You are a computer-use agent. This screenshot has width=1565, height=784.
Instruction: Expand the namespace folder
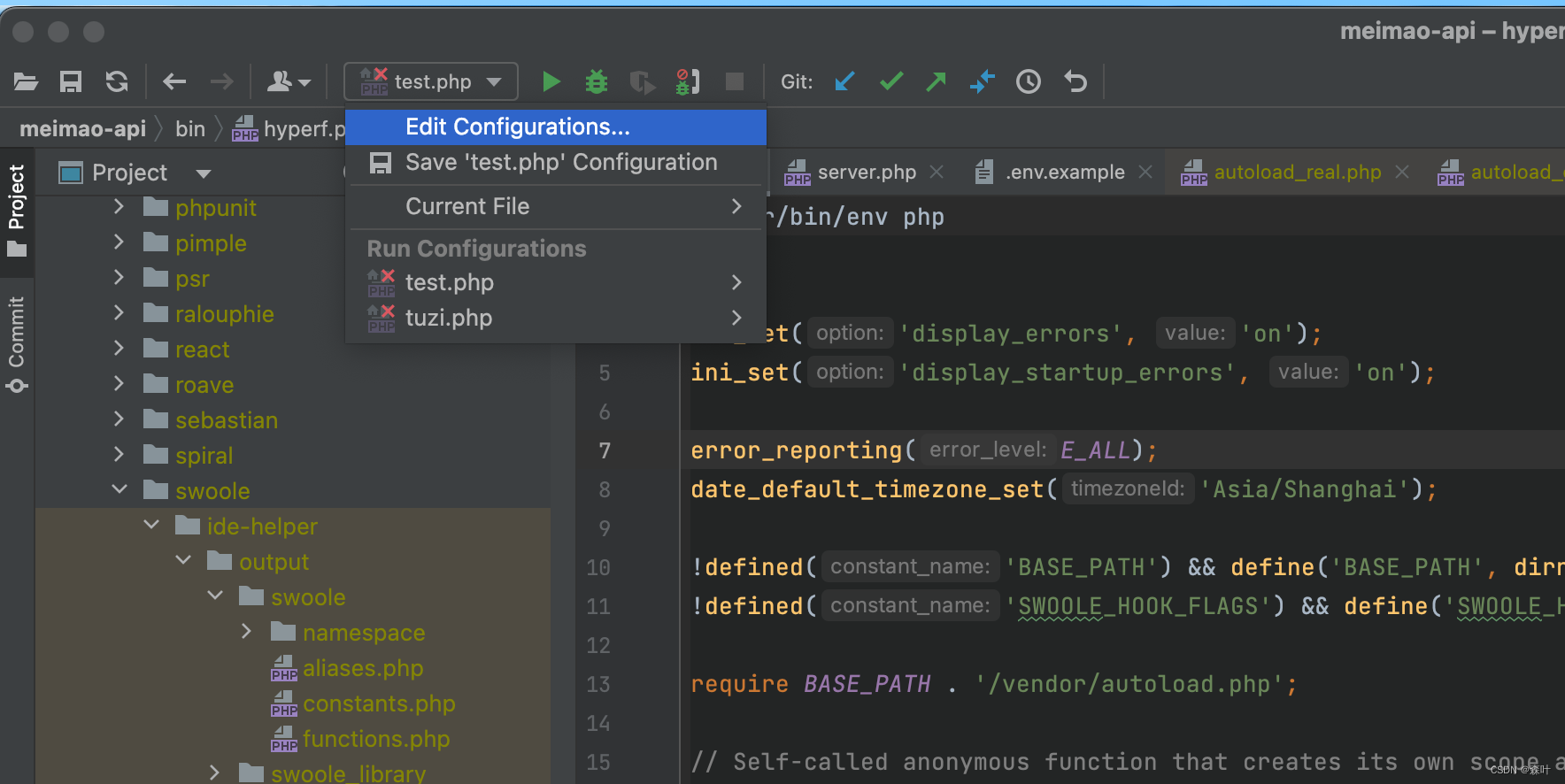point(247,632)
